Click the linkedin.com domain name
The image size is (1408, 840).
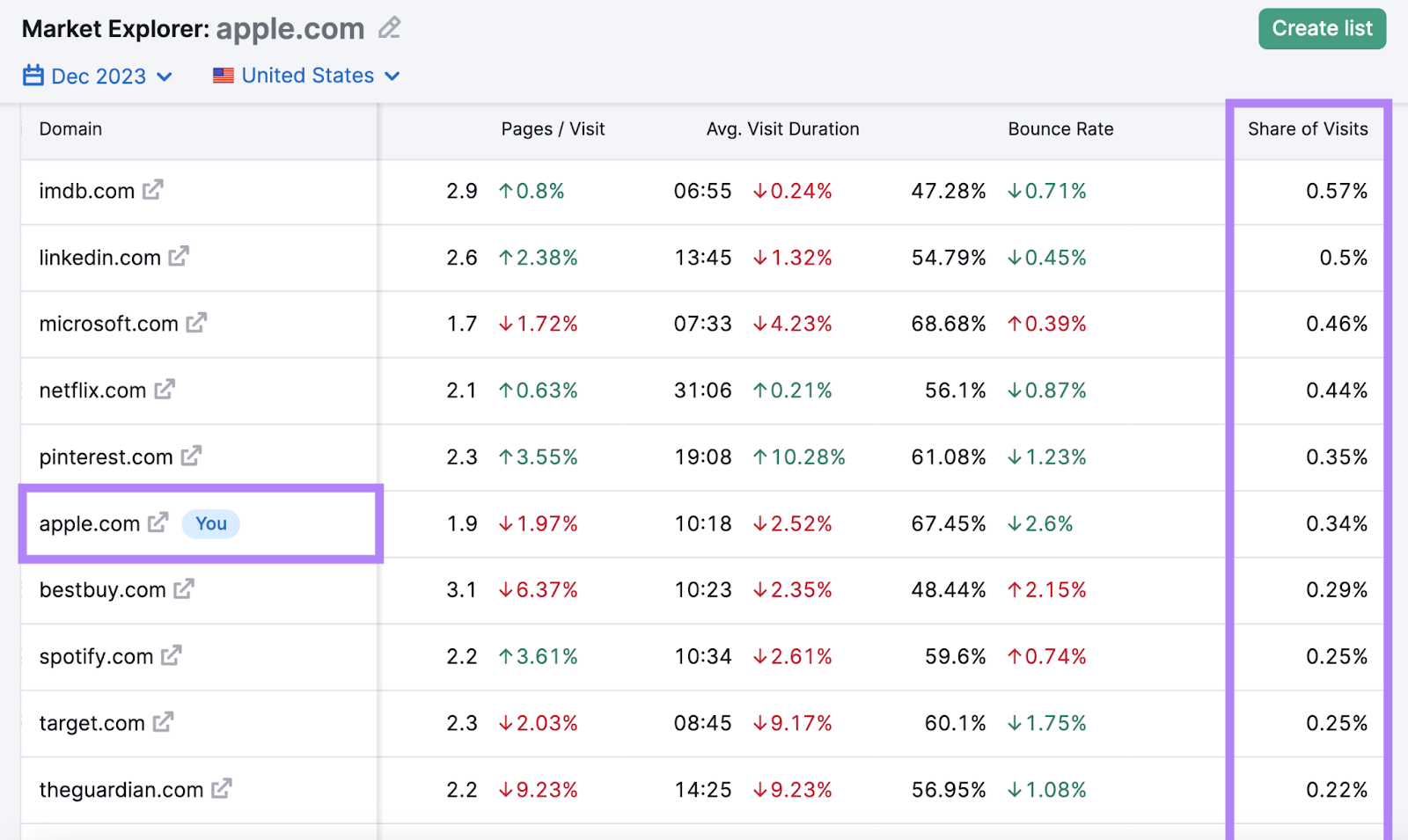point(99,258)
